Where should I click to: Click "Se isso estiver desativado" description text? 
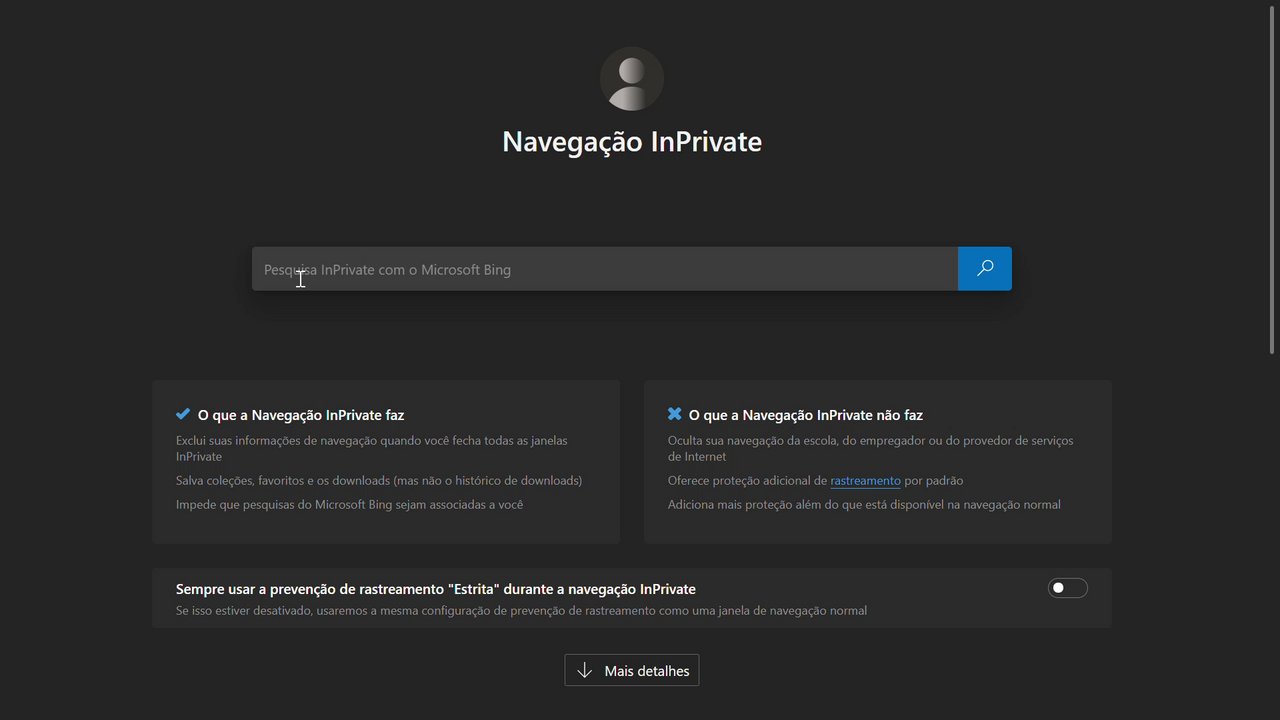(521, 610)
